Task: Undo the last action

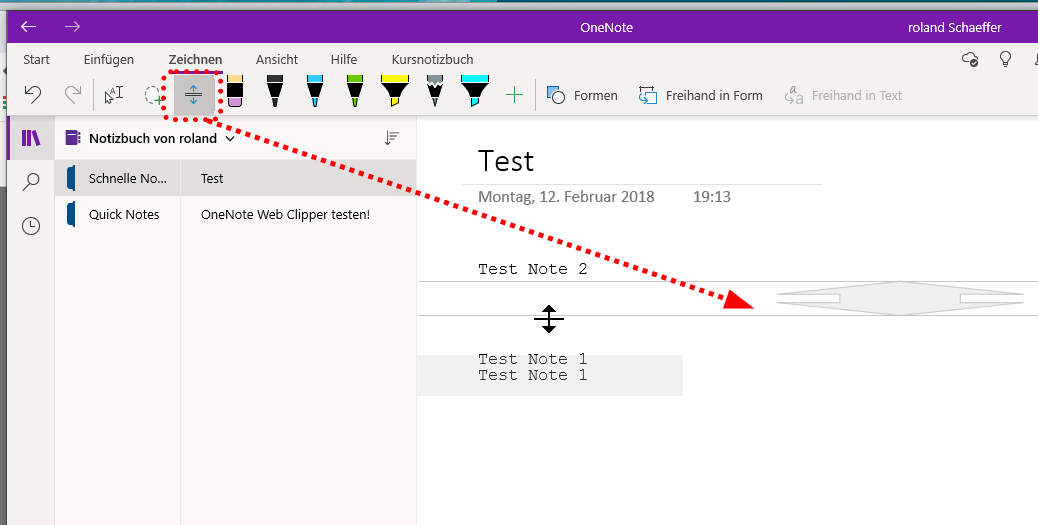Action: click(x=33, y=95)
